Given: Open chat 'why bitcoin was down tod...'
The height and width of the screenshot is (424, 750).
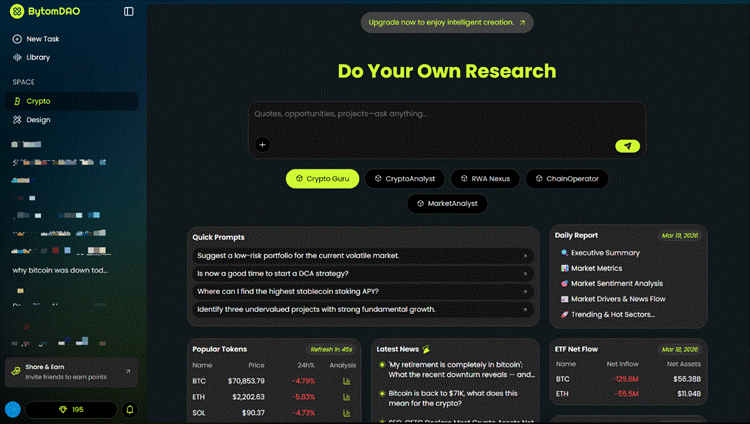Looking at the screenshot, I should click(60, 270).
